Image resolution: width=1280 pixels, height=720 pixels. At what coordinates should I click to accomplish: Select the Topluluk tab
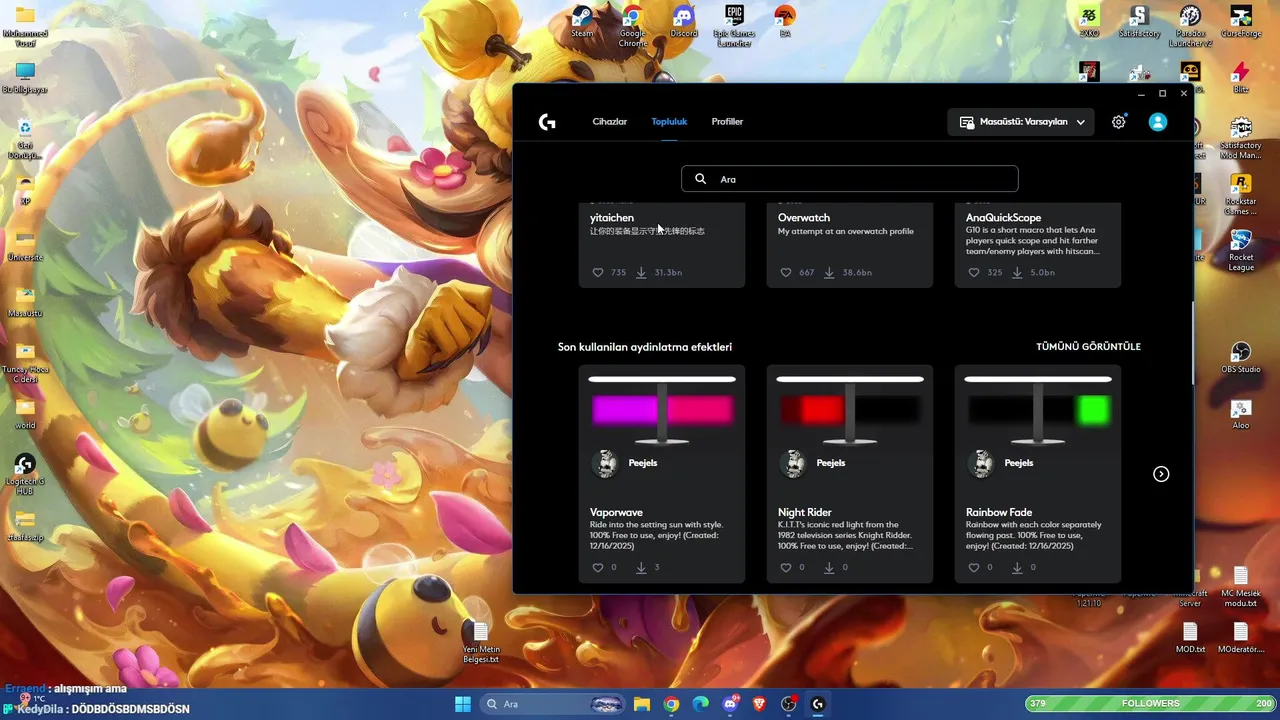[x=669, y=122]
